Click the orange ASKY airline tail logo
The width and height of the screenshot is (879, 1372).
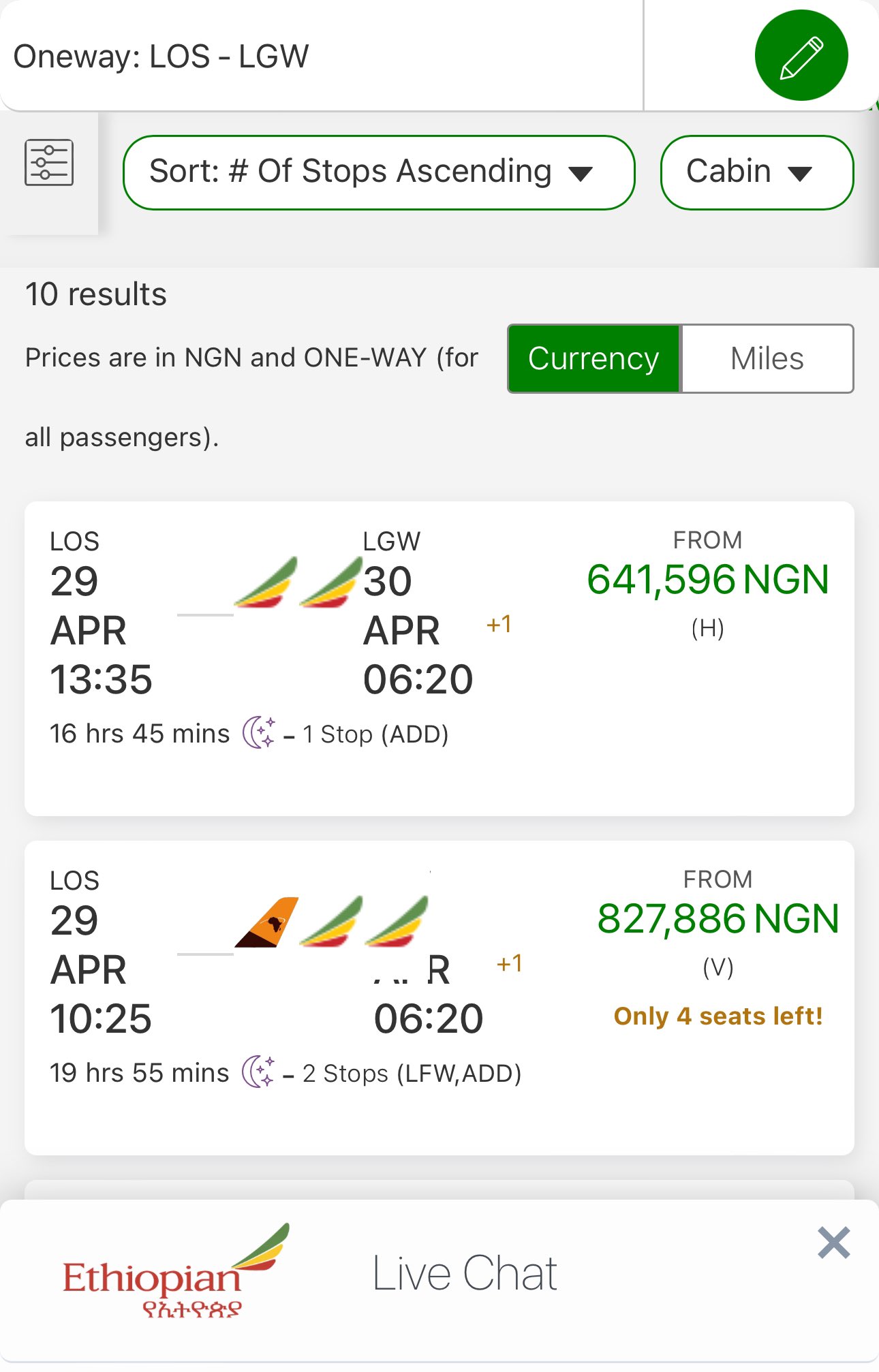266,922
